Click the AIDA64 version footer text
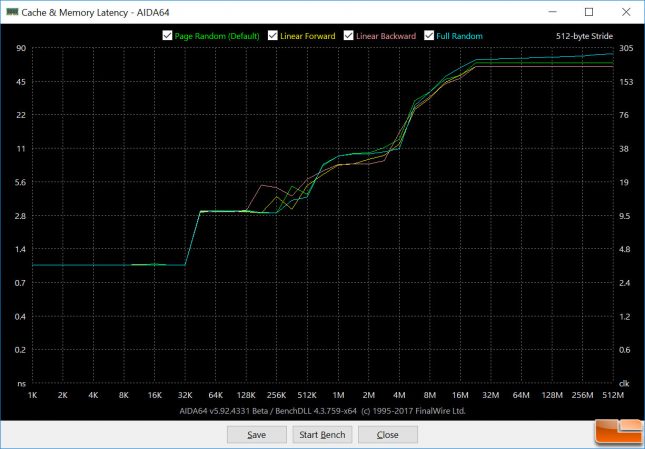The height and width of the screenshot is (449, 645). point(322,411)
